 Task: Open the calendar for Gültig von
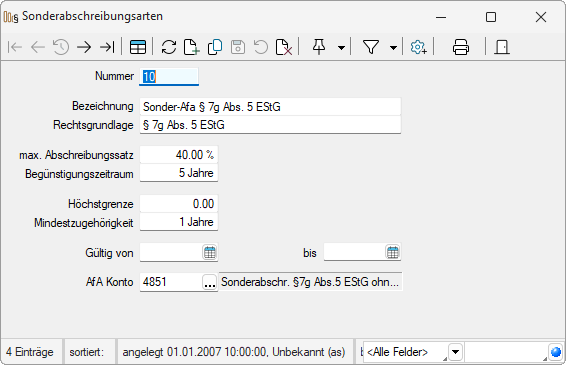pos(210,252)
